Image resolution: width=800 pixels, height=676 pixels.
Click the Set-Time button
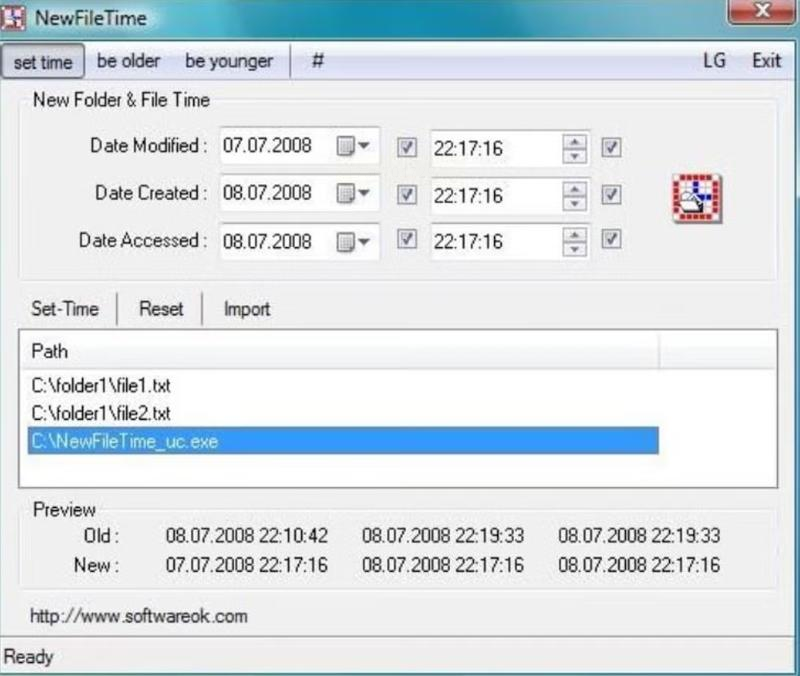tap(65, 309)
